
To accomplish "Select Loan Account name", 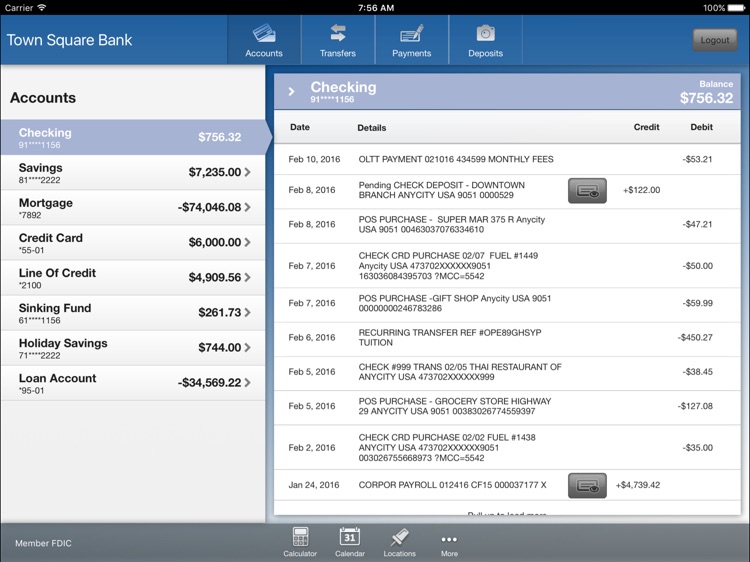I will click(57, 378).
